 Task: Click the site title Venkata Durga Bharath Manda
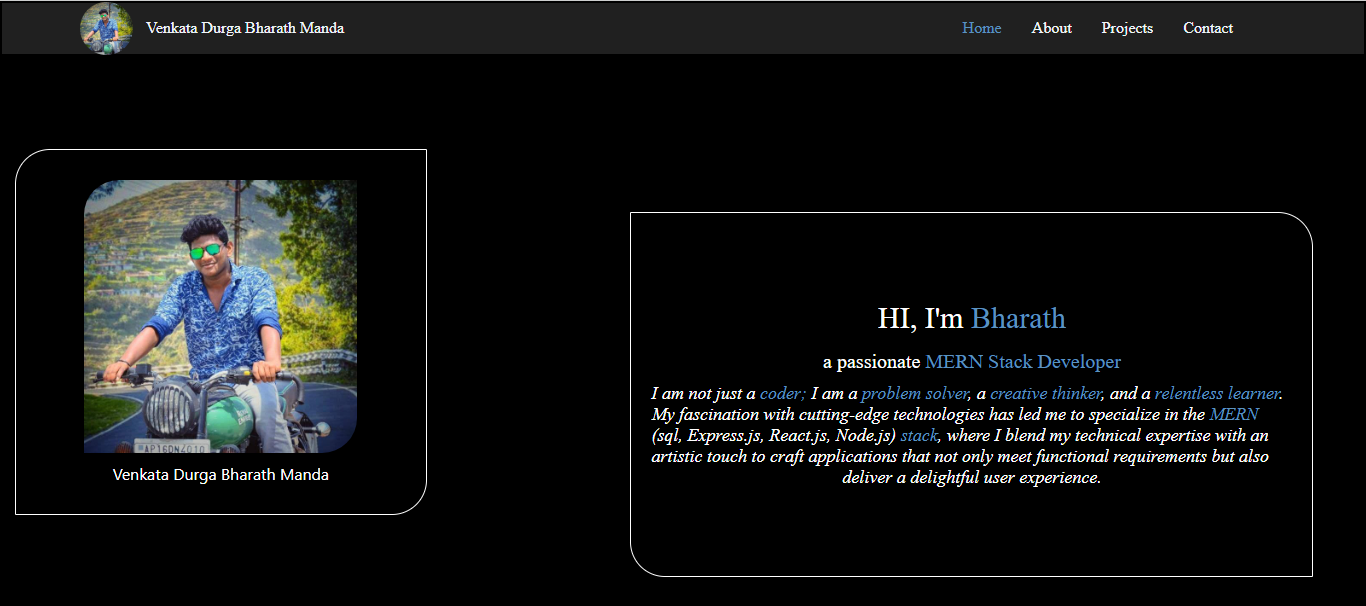click(x=245, y=28)
